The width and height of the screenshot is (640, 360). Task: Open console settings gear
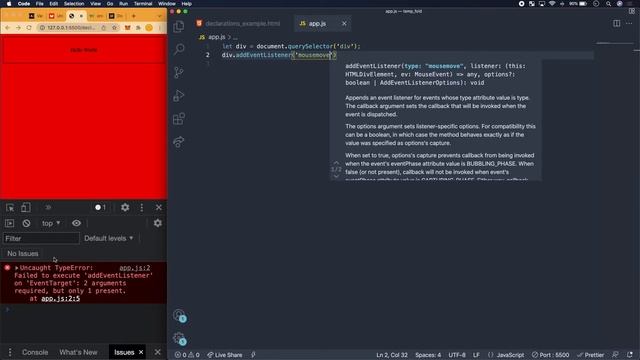coord(158,223)
